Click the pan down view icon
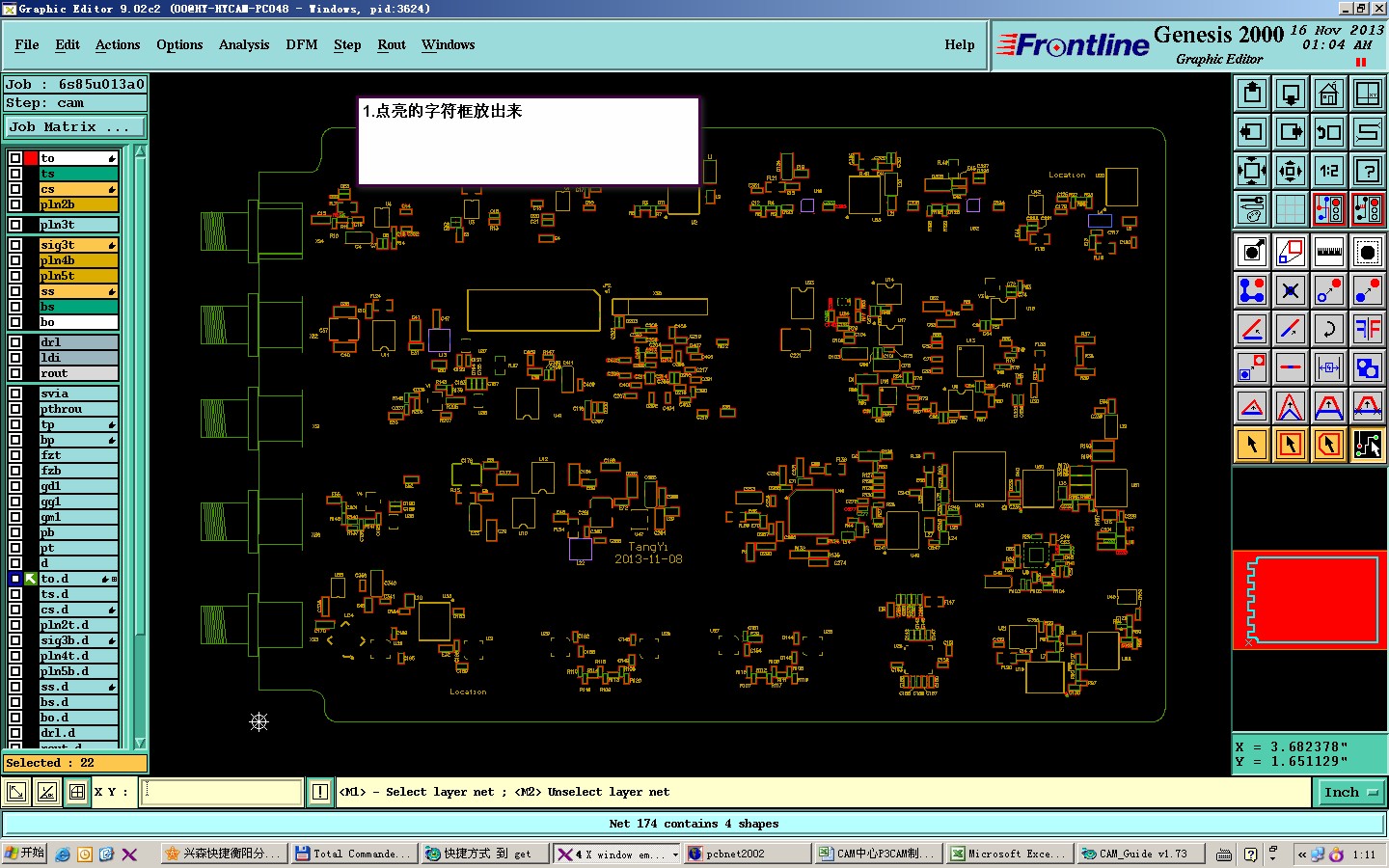1389x868 pixels. coord(1291,94)
